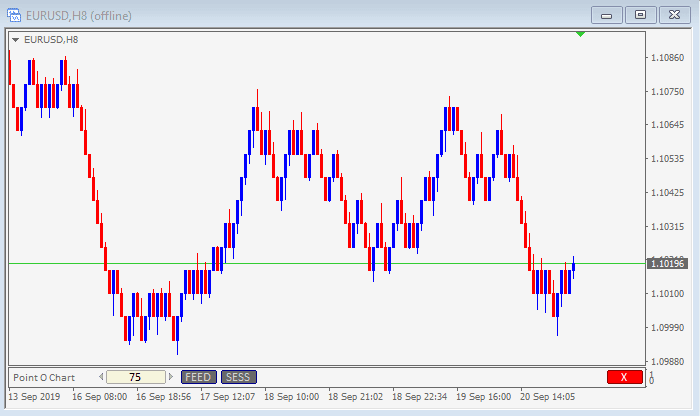The image size is (700, 416).
Task: Maximize the EURUSD chart window
Action: (x=641, y=14)
